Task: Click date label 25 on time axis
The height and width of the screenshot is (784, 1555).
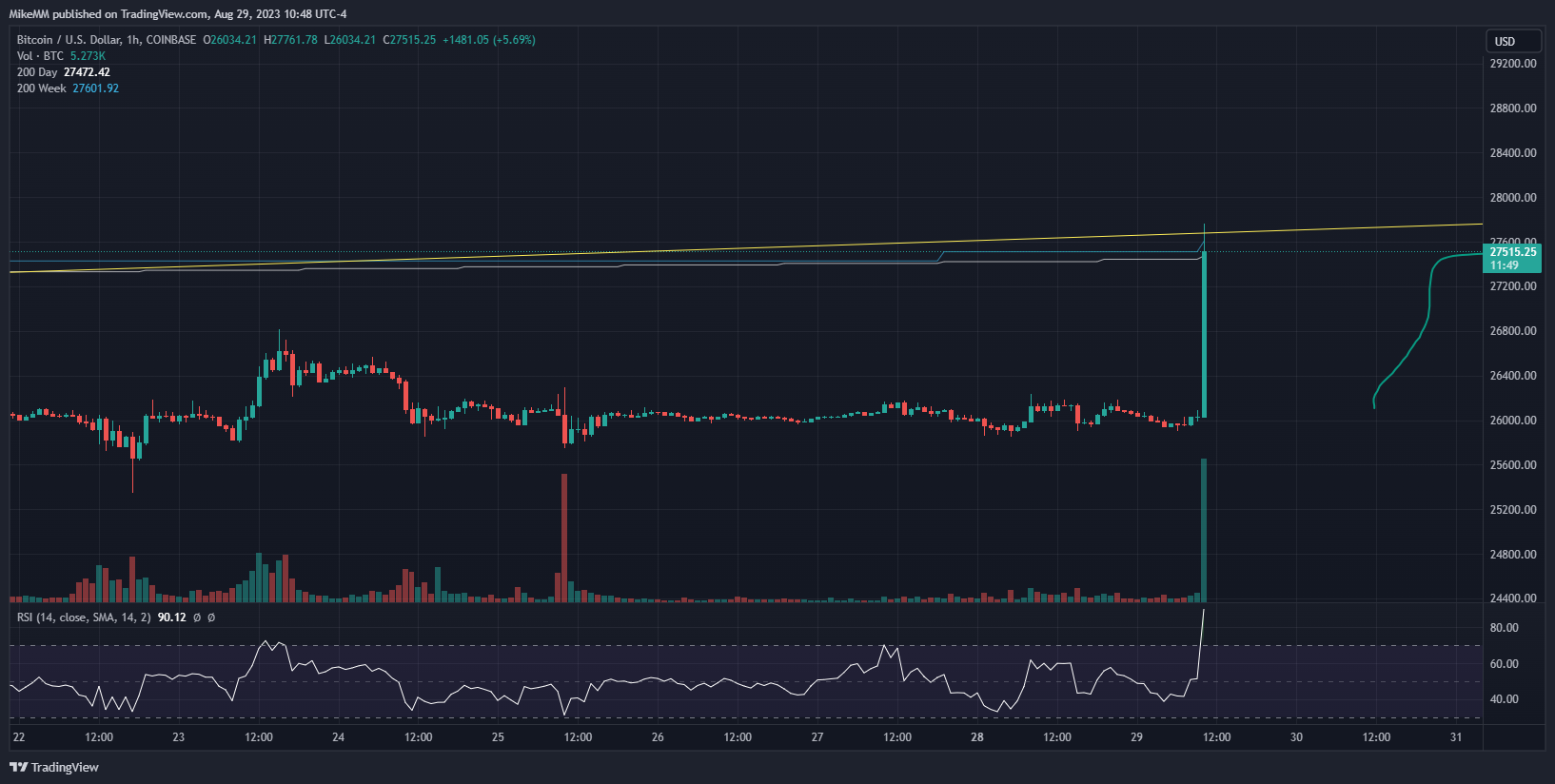Action: tap(498, 737)
